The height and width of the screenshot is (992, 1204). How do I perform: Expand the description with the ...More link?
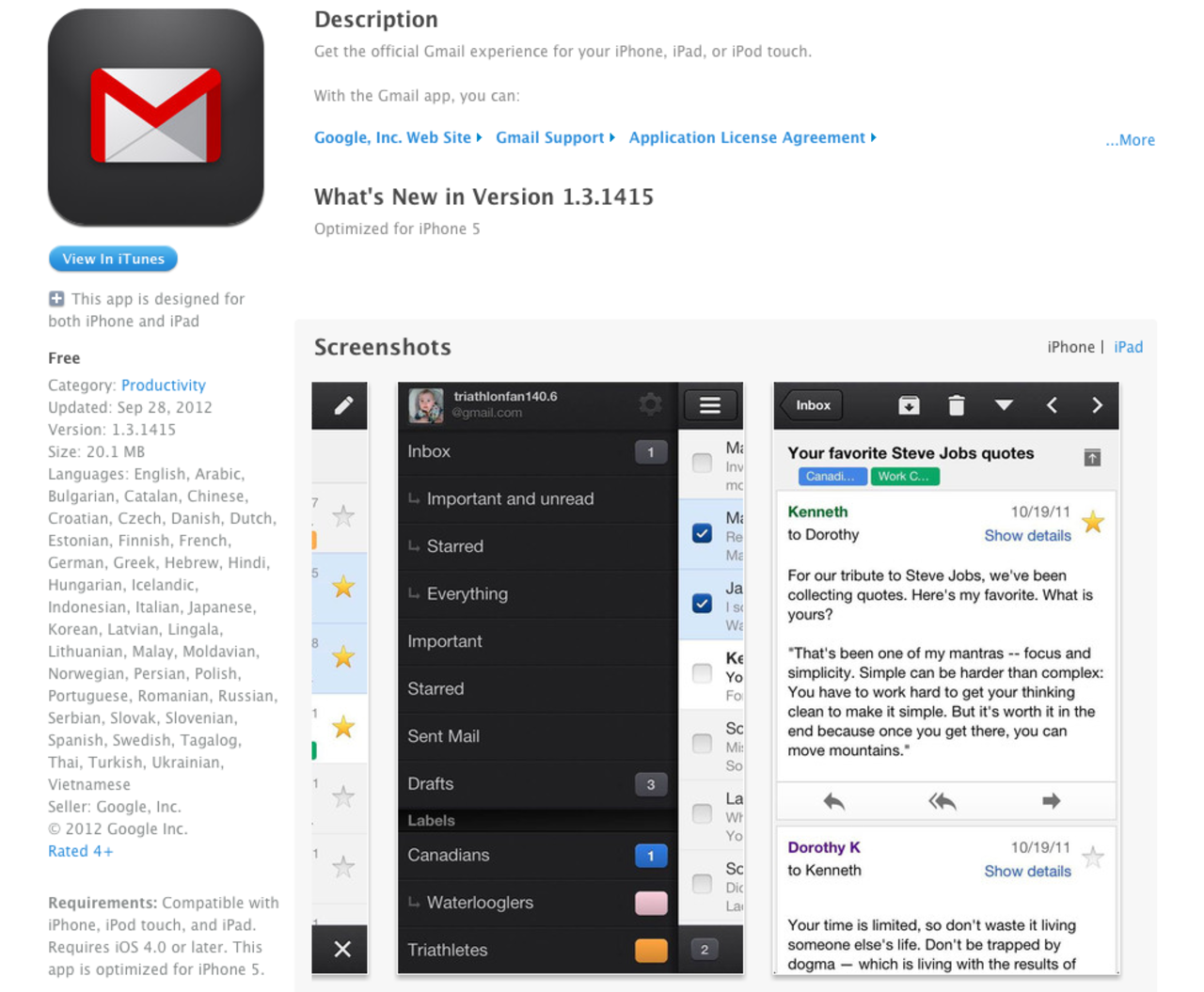pyautogui.click(x=1130, y=139)
